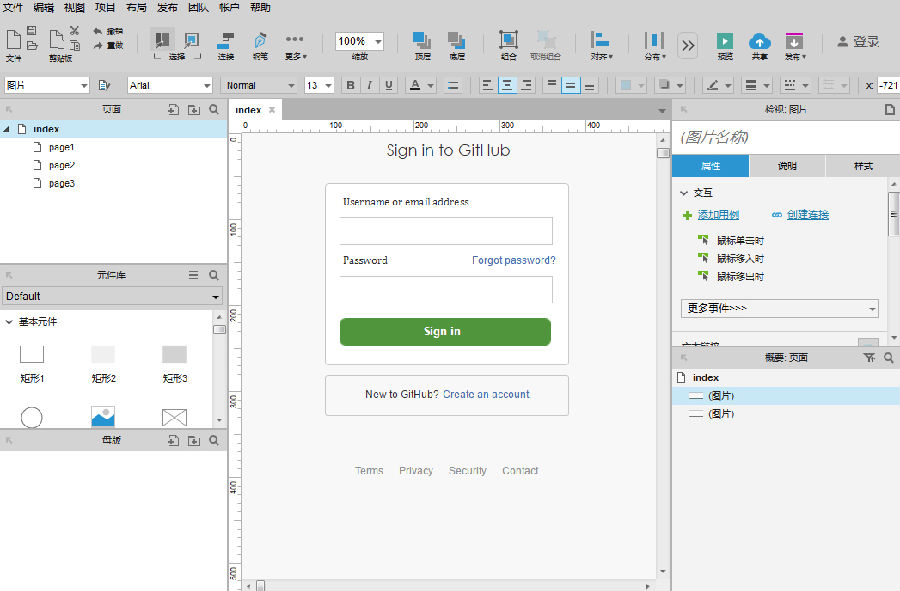Toggle italic I formatting
Viewport: 900px width, 591px height.
click(369, 85)
